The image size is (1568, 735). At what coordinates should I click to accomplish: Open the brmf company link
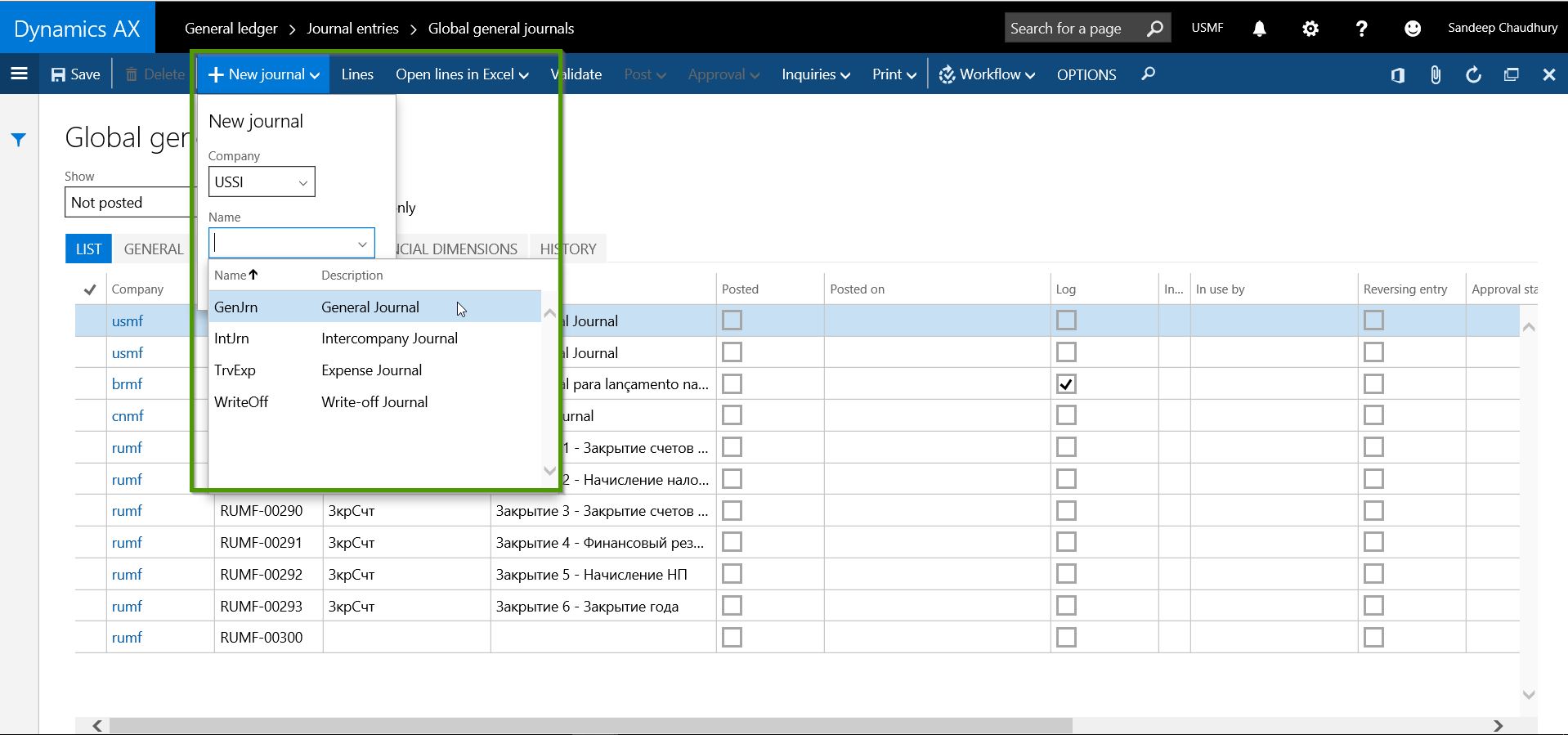[x=127, y=384]
